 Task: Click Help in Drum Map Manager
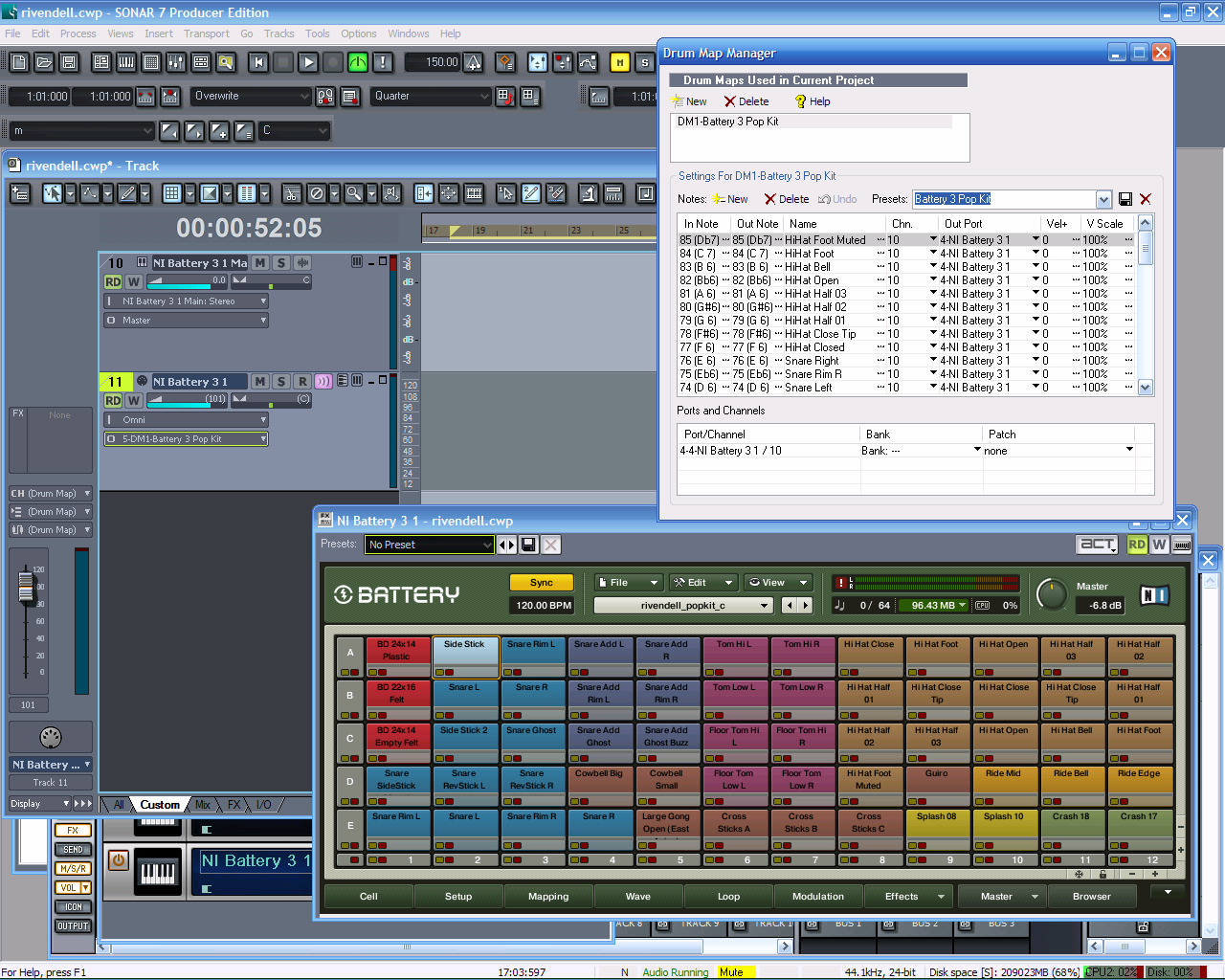pos(813,101)
